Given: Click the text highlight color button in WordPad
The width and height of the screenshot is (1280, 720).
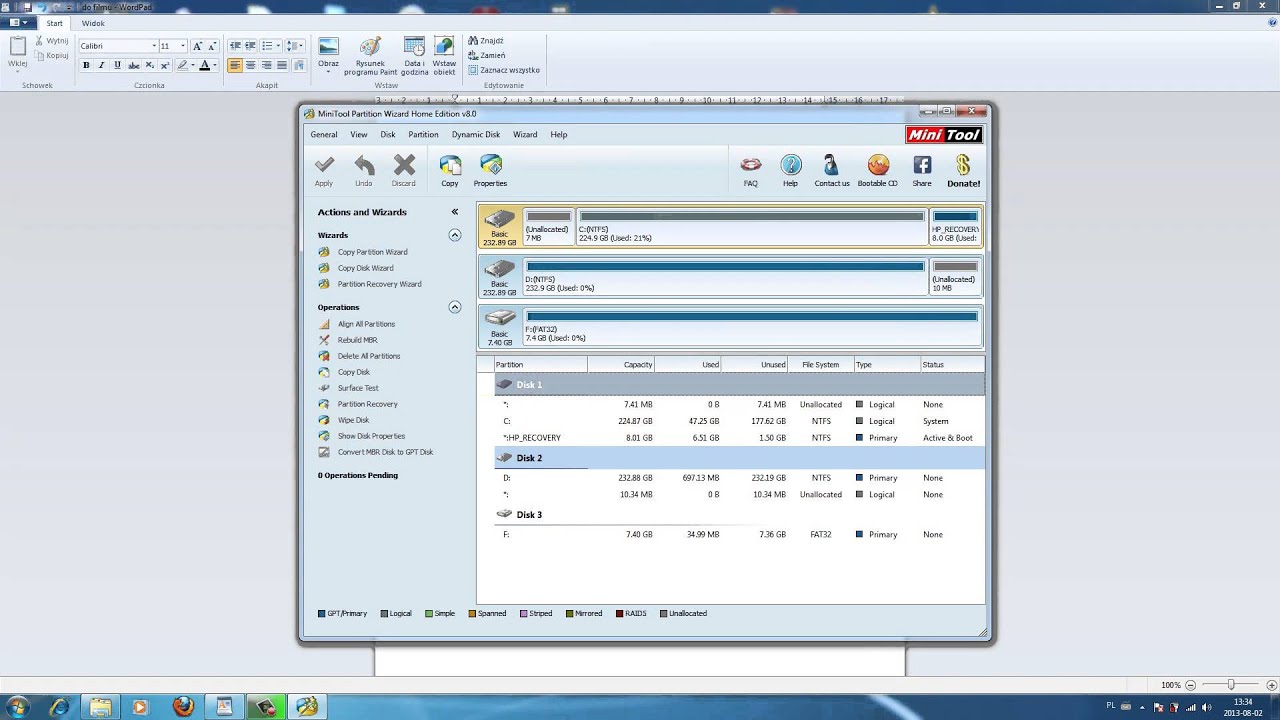Looking at the screenshot, I should (x=182, y=65).
